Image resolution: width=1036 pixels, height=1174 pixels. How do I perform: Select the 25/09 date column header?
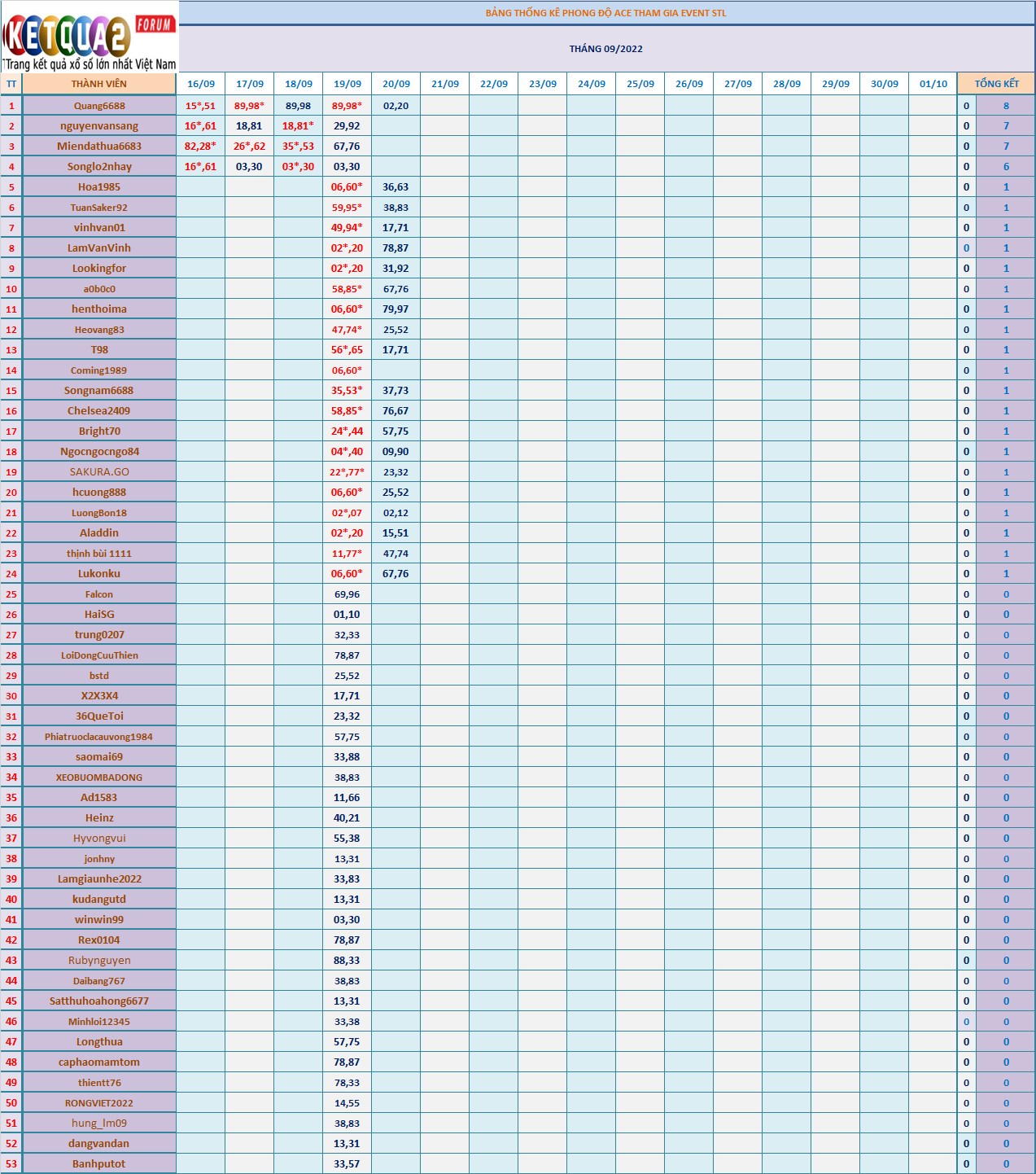click(x=640, y=84)
